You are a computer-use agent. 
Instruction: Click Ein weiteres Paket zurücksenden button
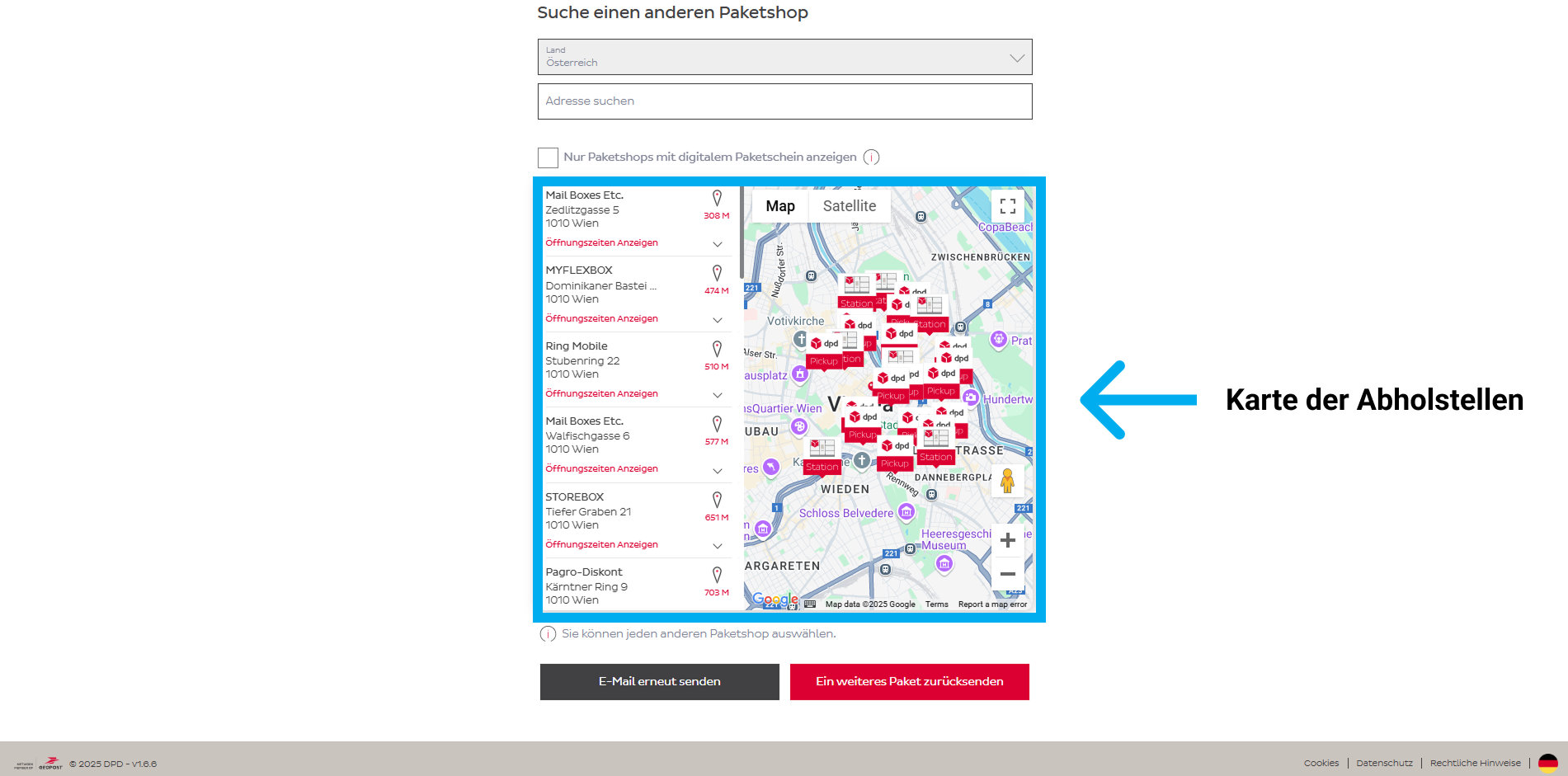point(909,682)
